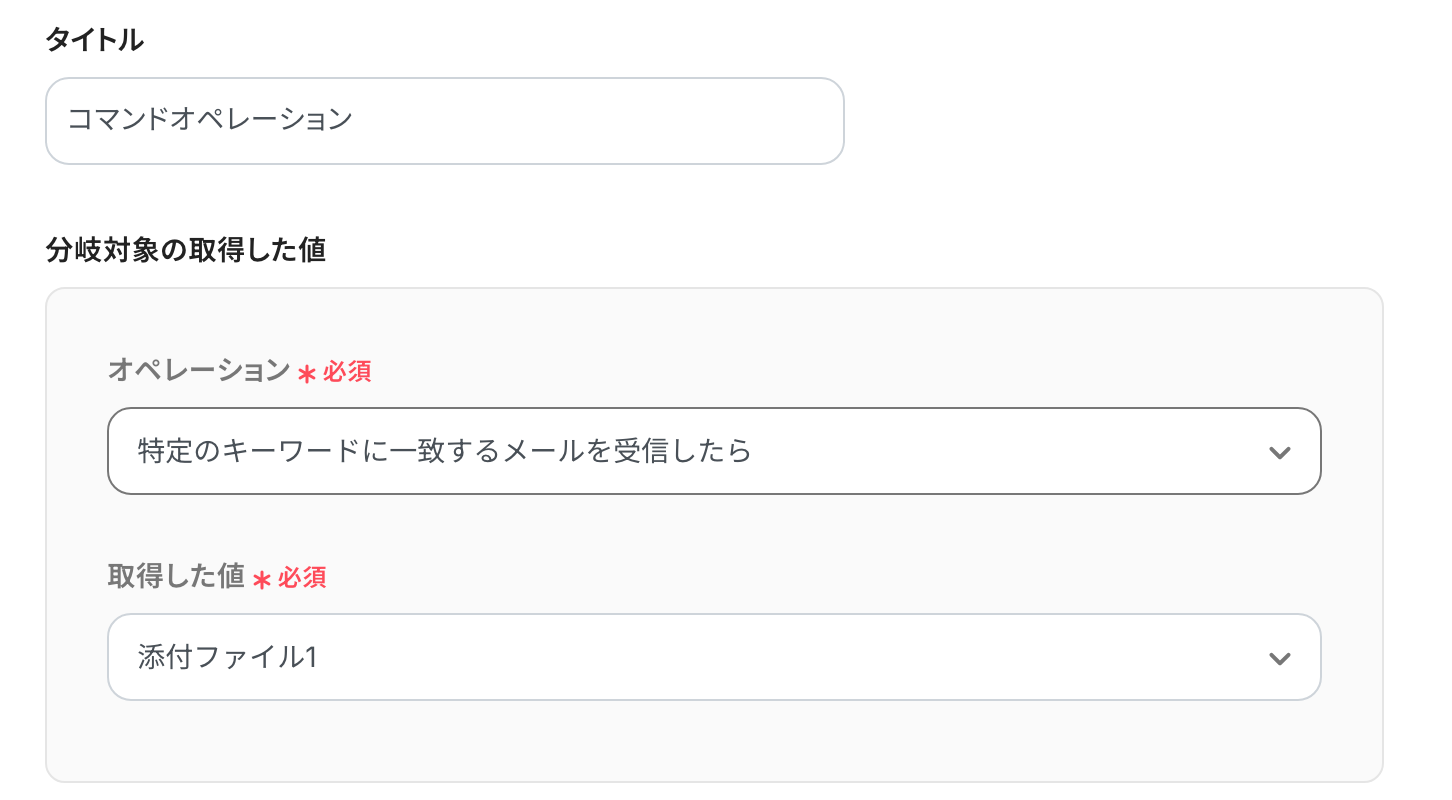Click blank space inside 添付ファイル1 combo box
This screenshot has height=800, width=1452.
pos(800,657)
